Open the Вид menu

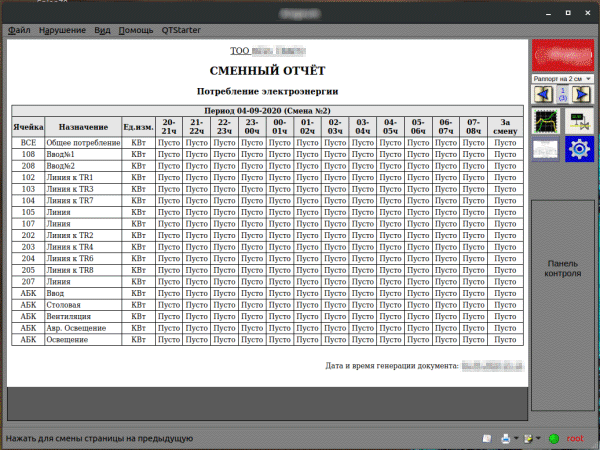pos(102,30)
